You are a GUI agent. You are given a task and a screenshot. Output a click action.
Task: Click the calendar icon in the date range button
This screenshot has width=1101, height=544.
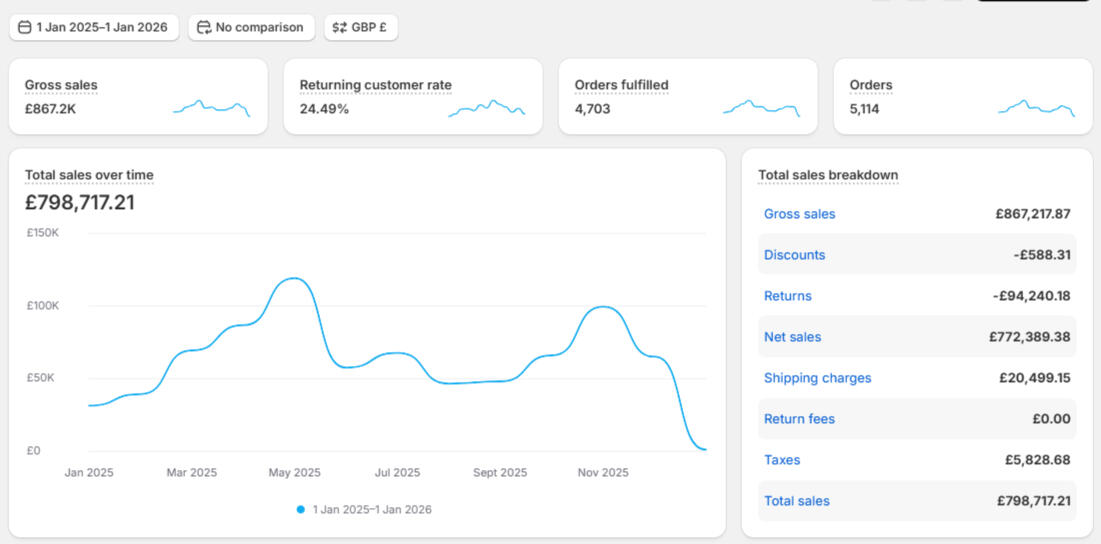(25, 28)
